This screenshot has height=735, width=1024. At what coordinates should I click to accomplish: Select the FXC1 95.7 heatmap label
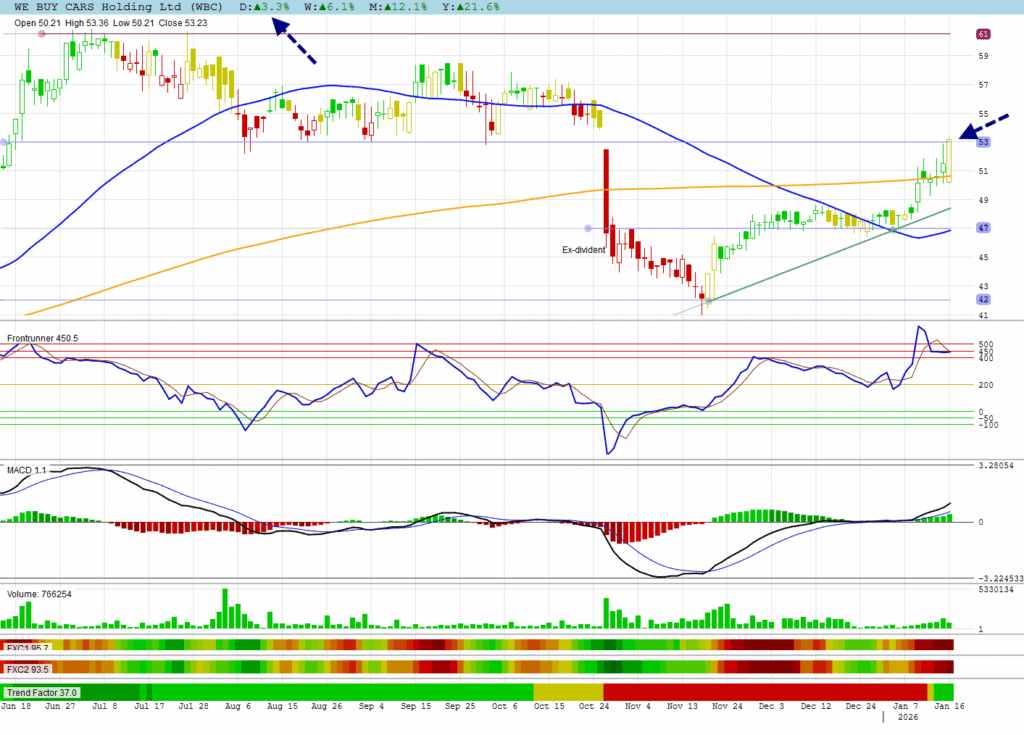click(28, 648)
